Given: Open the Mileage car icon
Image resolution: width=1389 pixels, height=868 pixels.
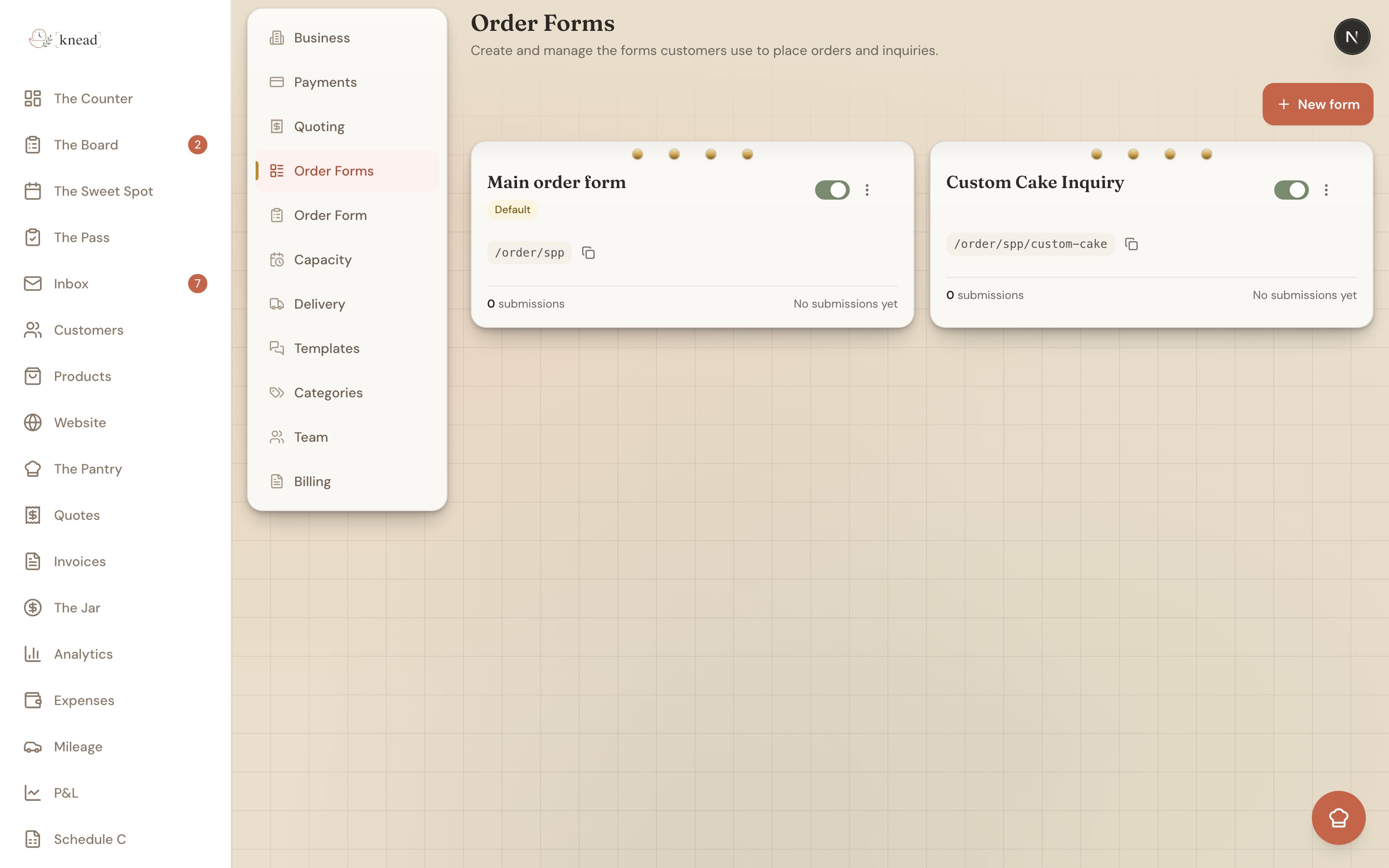Looking at the screenshot, I should click(33, 747).
